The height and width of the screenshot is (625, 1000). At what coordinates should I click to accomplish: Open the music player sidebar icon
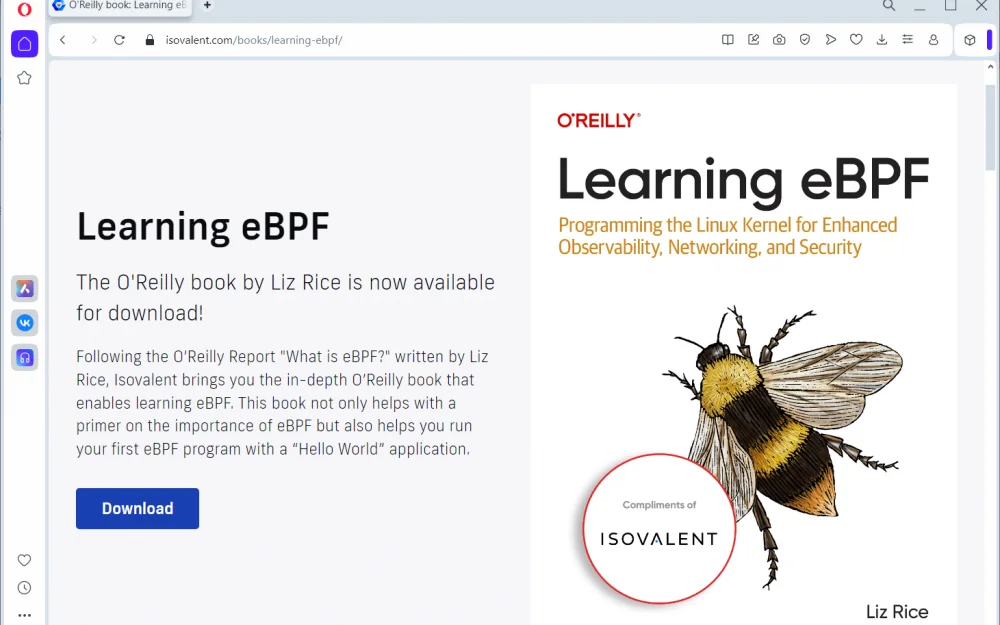tap(25, 358)
